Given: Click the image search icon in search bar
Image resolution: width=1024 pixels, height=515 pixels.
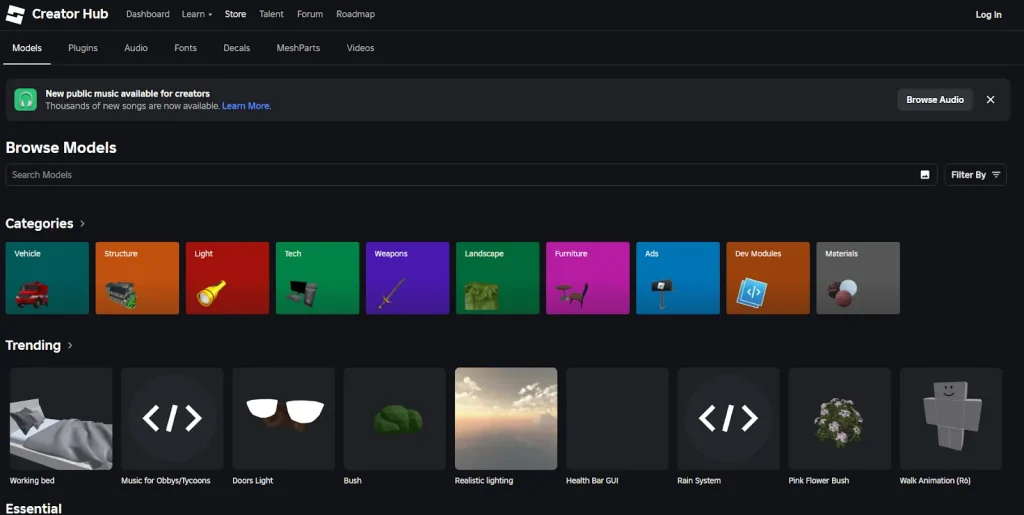Looking at the screenshot, I should point(925,174).
